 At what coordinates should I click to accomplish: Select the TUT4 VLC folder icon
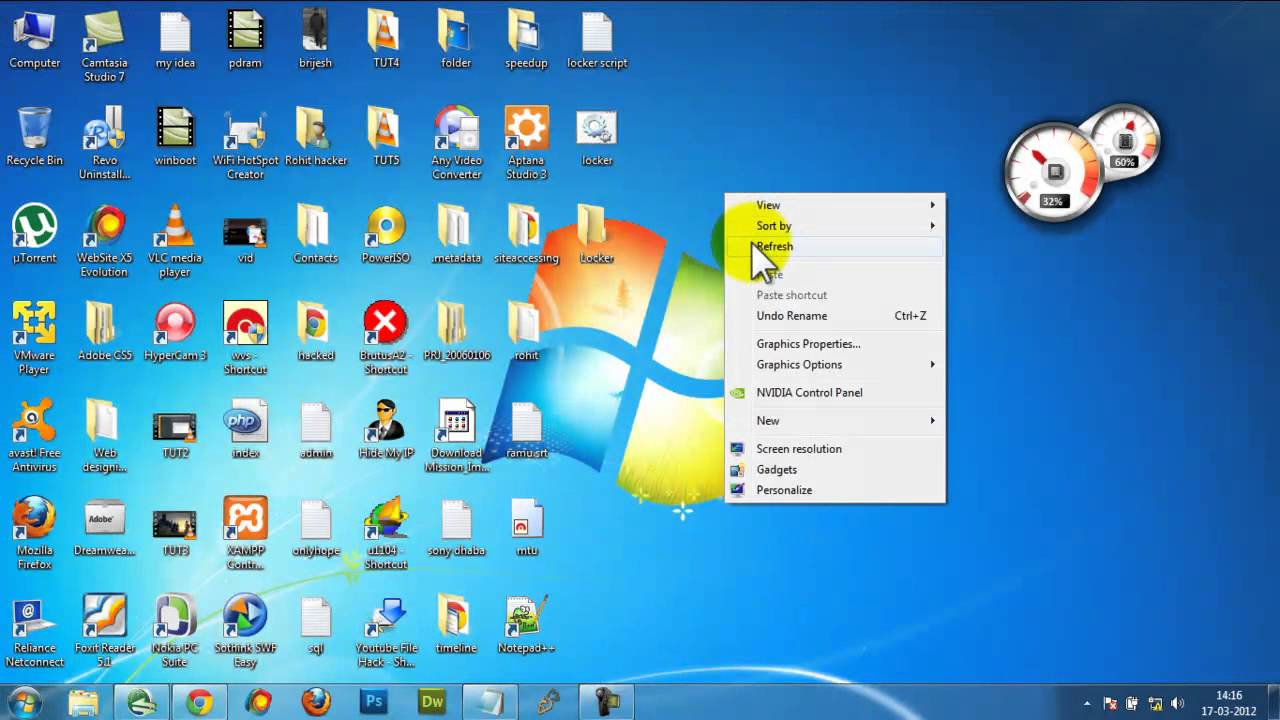pyautogui.click(x=385, y=41)
